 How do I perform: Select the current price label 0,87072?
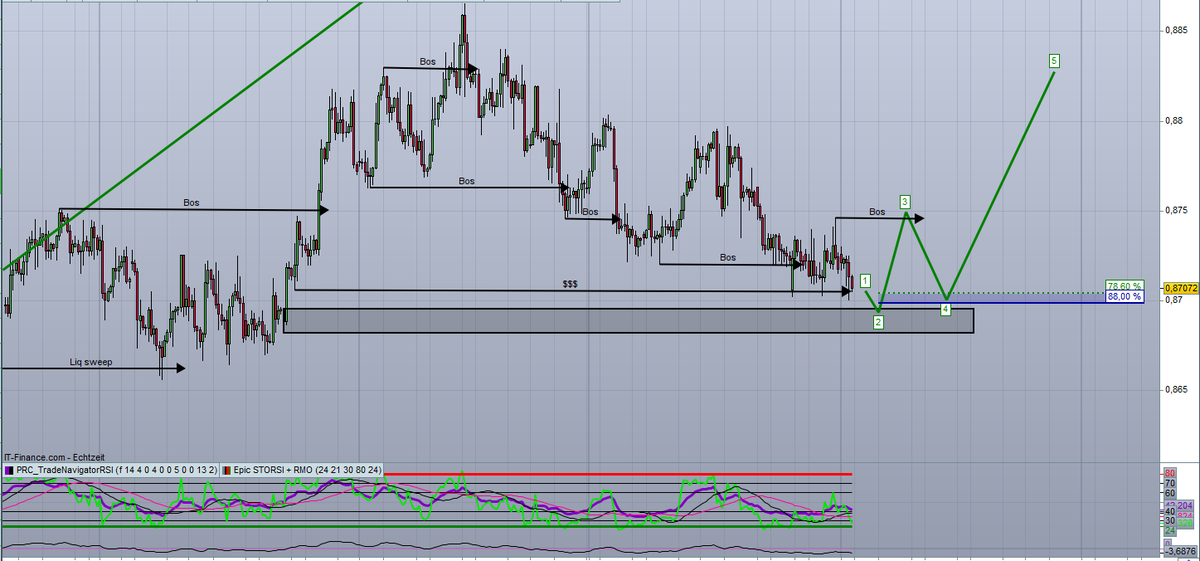click(x=1180, y=289)
